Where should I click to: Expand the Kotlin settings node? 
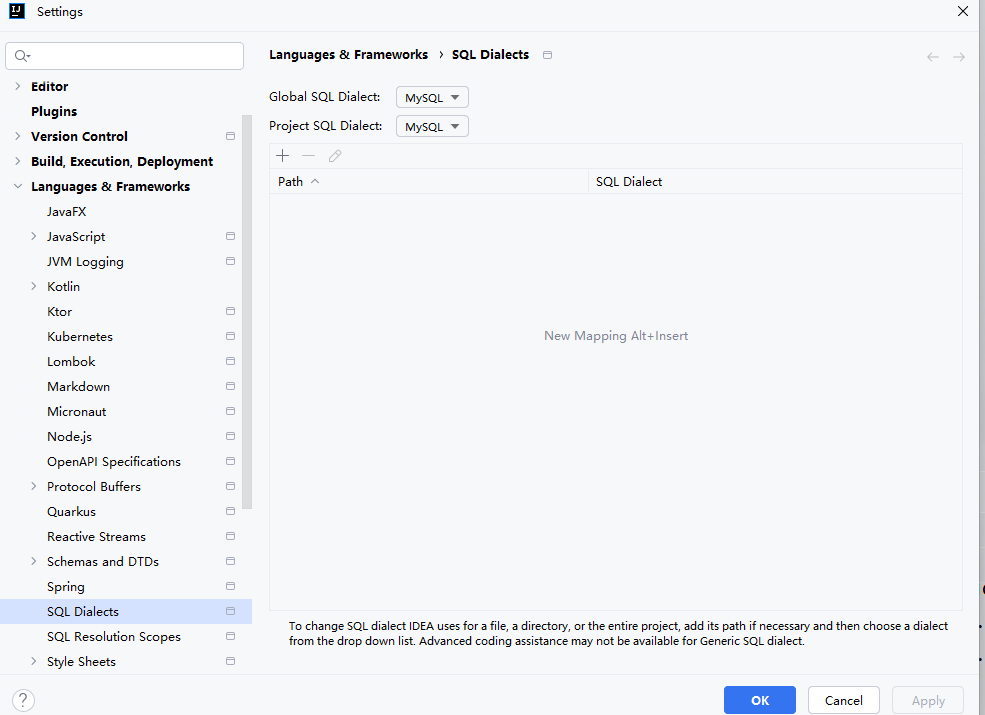click(34, 287)
